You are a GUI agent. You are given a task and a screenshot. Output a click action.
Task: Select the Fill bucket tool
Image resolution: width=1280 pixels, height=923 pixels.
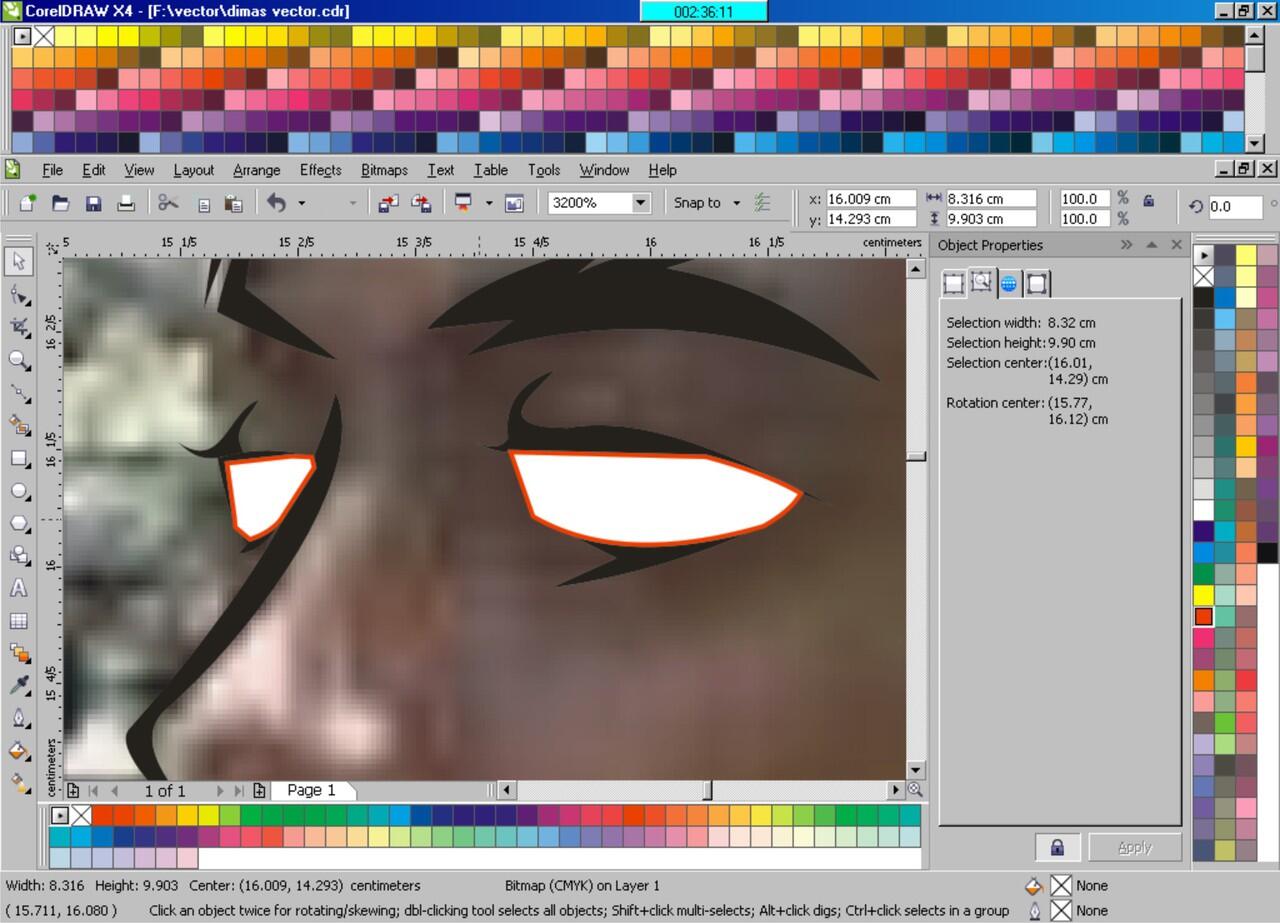pyautogui.click(x=19, y=750)
